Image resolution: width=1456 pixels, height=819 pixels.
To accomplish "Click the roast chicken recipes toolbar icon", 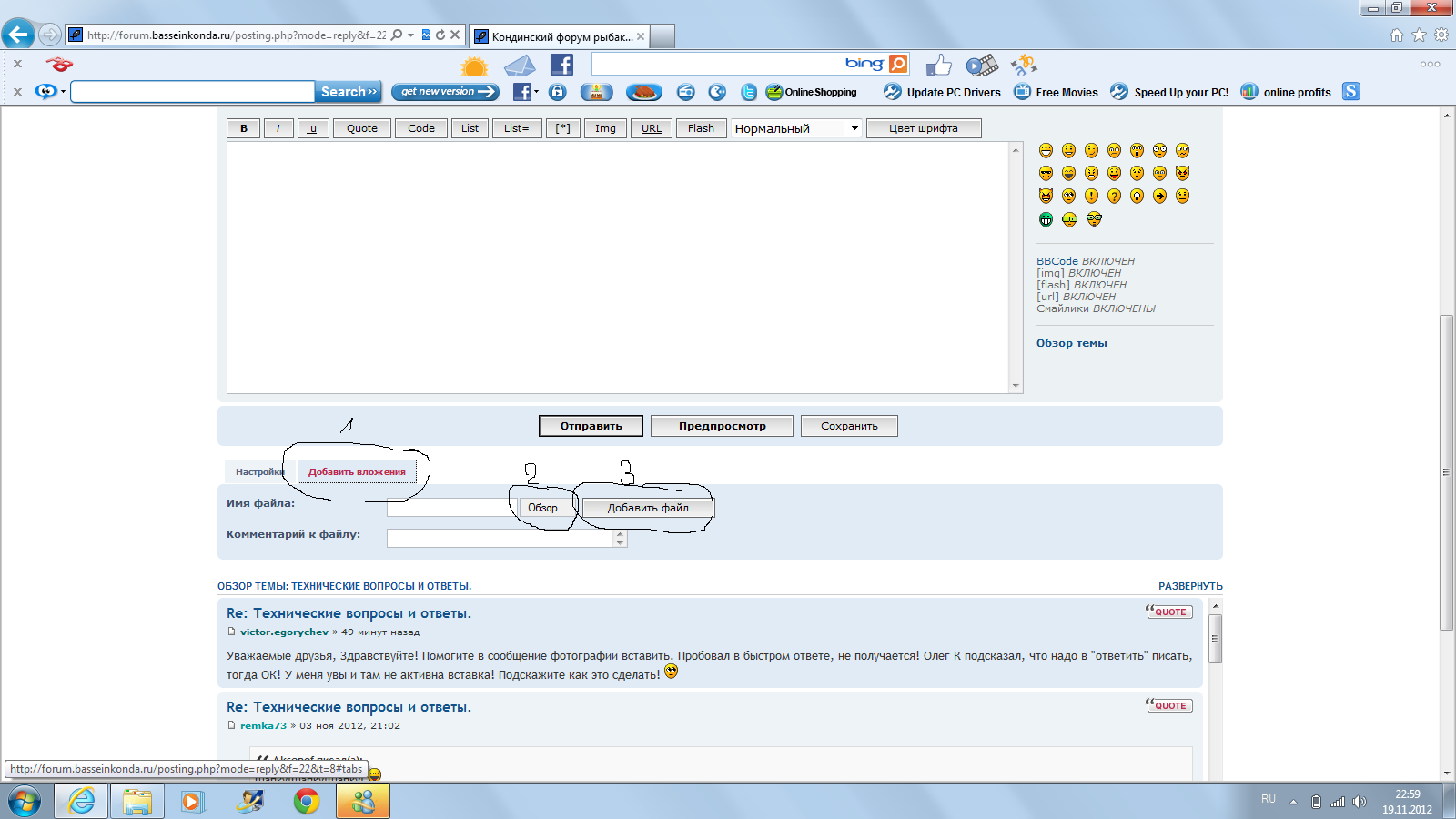I will [644, 92].
